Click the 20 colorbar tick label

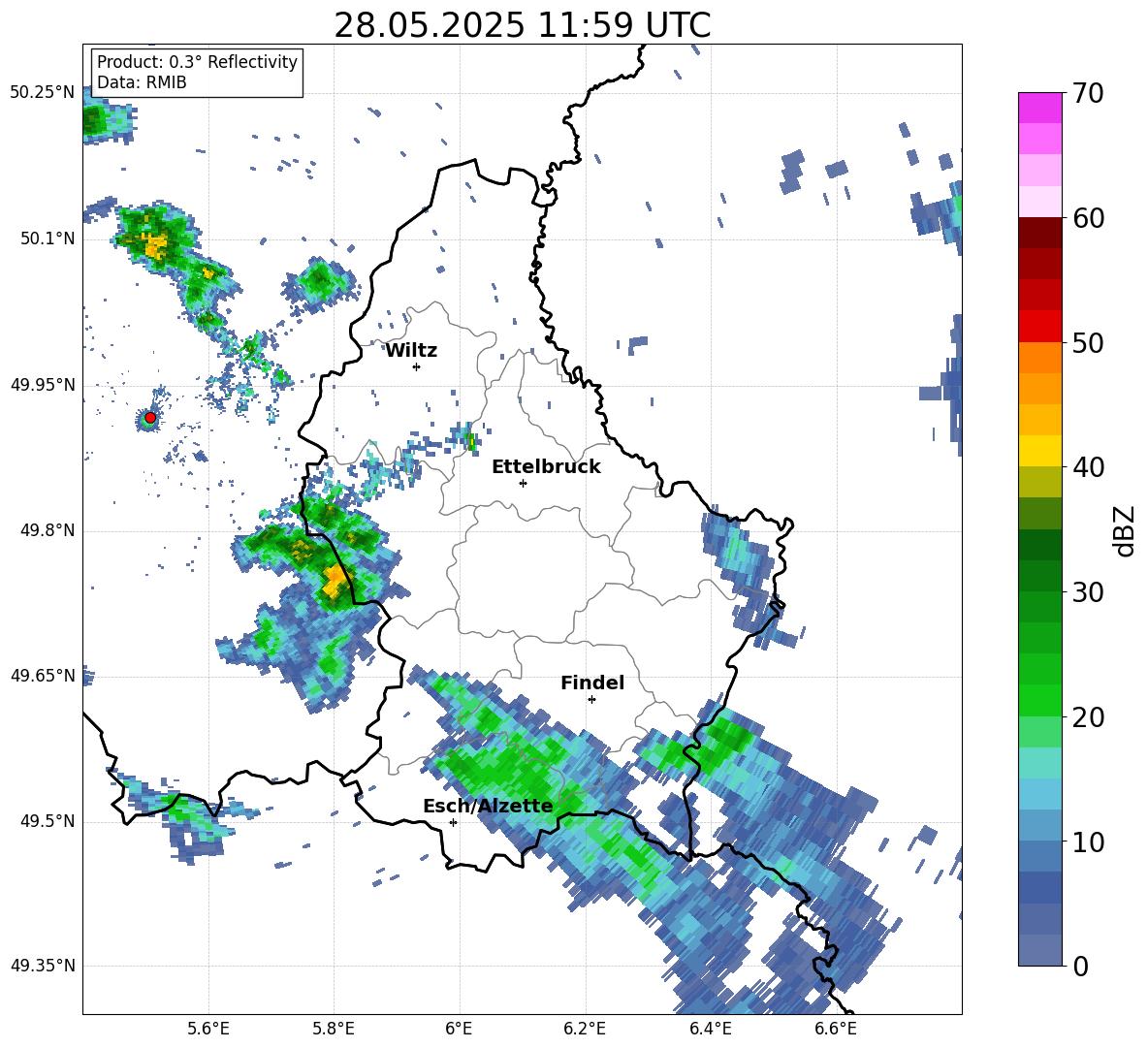tap(1088, 716)
